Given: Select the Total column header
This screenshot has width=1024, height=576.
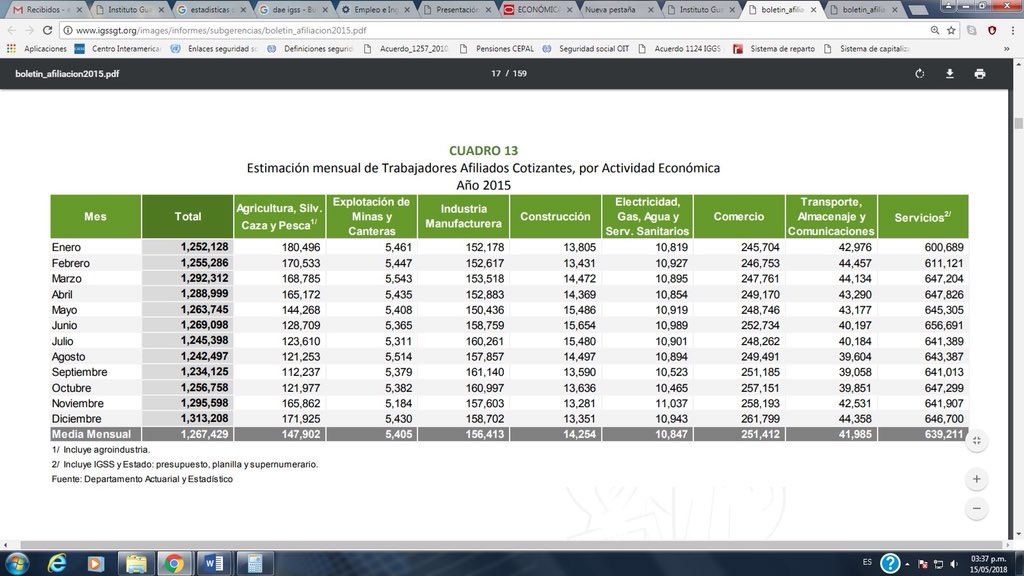Looking at the screenshot, I should point(187,216).
